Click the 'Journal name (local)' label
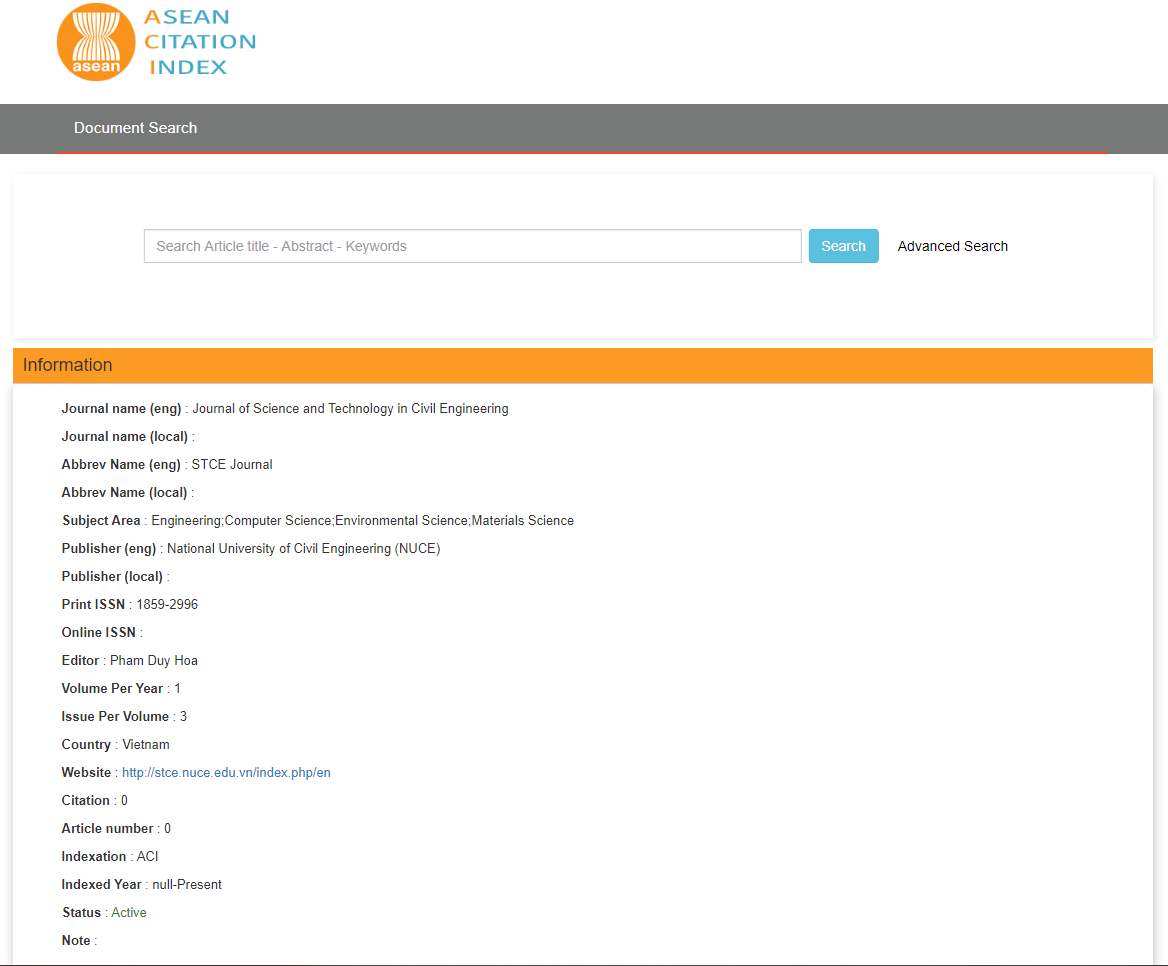The width and height of the screenshot is (1168, 966). (124, 436)
